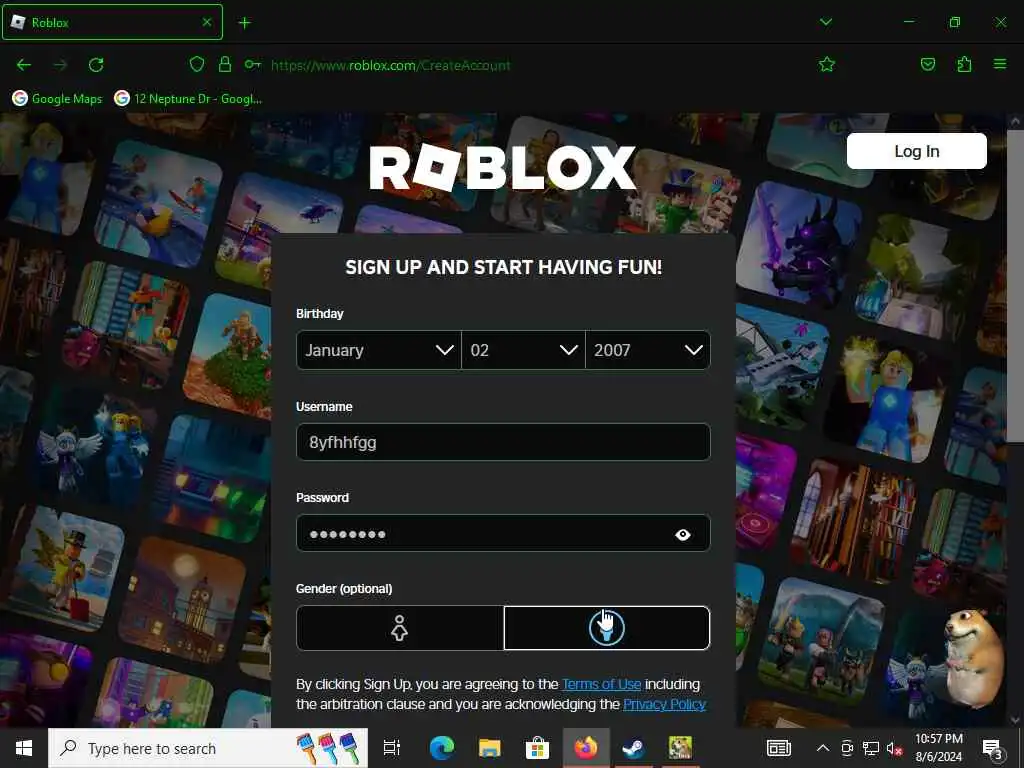This screenshot has width=1024, height=768.
Task: Open the Privacy Policy link
Action: (x=664, y=705)
